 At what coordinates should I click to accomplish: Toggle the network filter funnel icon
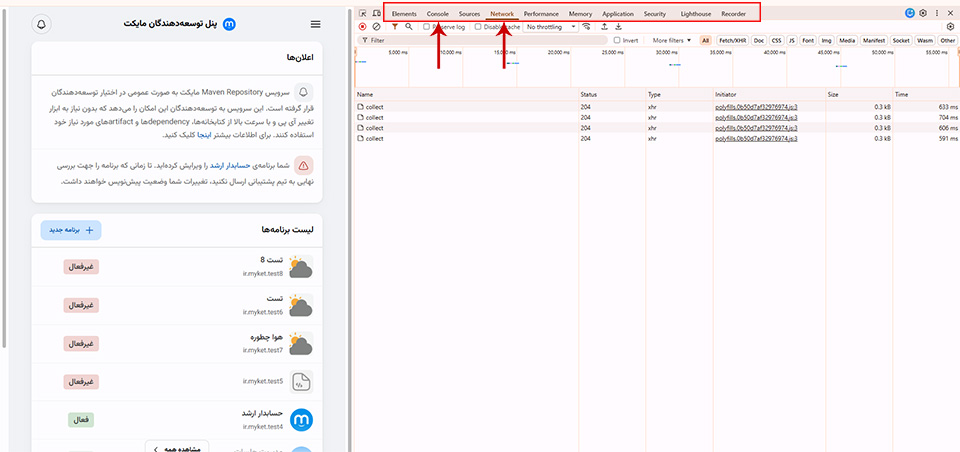tap(395, 27)
